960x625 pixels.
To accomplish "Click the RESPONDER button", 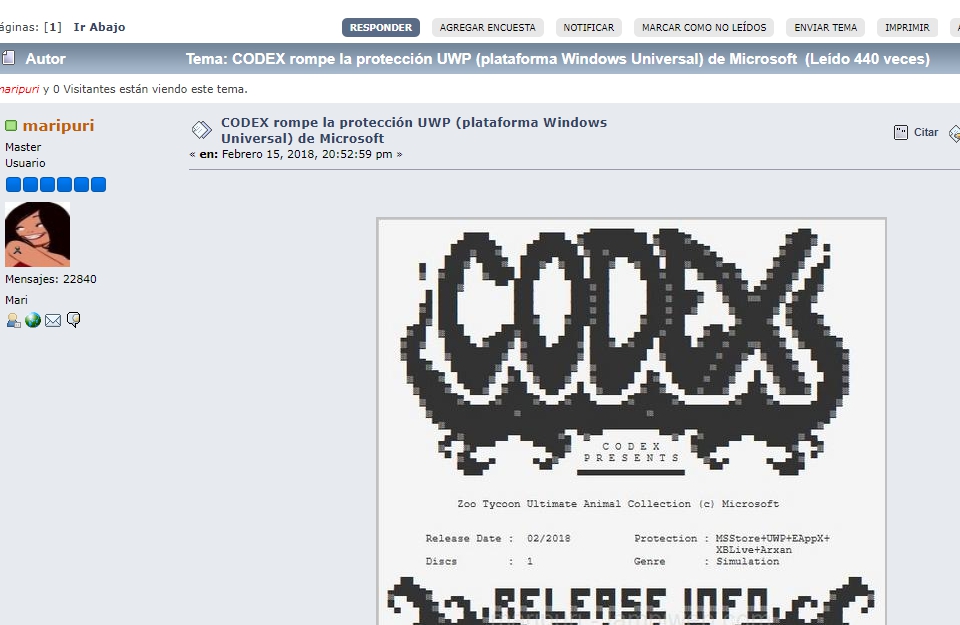I will click(380, 28).
